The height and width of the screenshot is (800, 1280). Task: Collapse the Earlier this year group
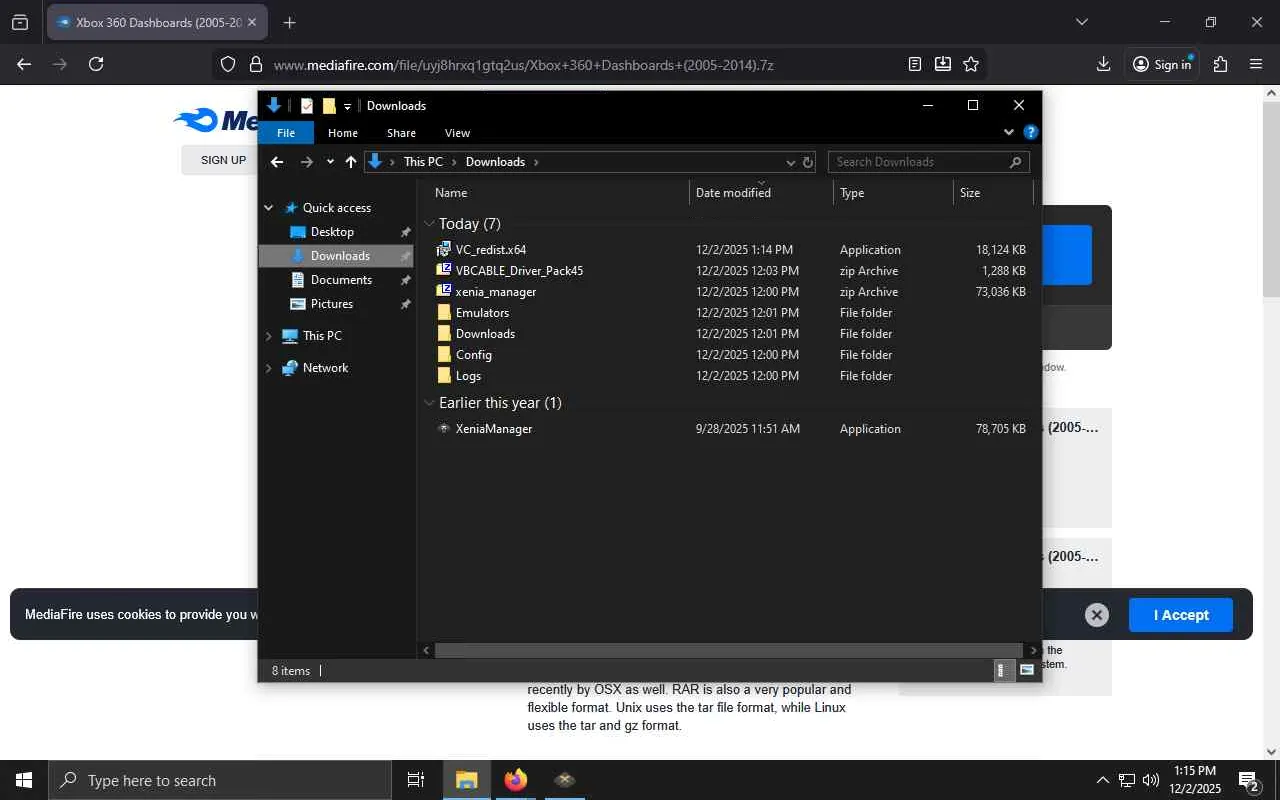[429, 403]
